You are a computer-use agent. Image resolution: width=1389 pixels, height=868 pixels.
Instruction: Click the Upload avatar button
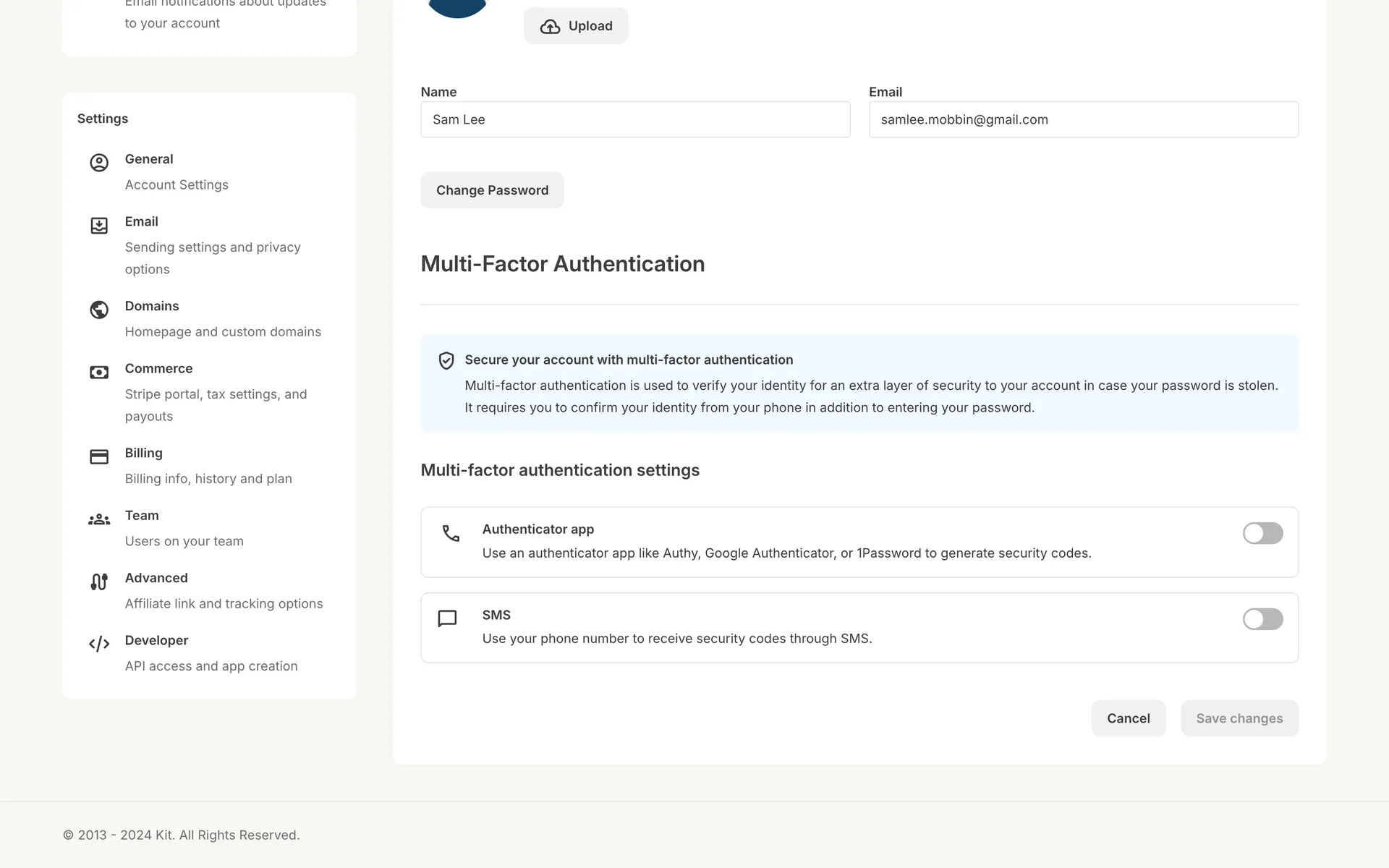tap(576, 26)
